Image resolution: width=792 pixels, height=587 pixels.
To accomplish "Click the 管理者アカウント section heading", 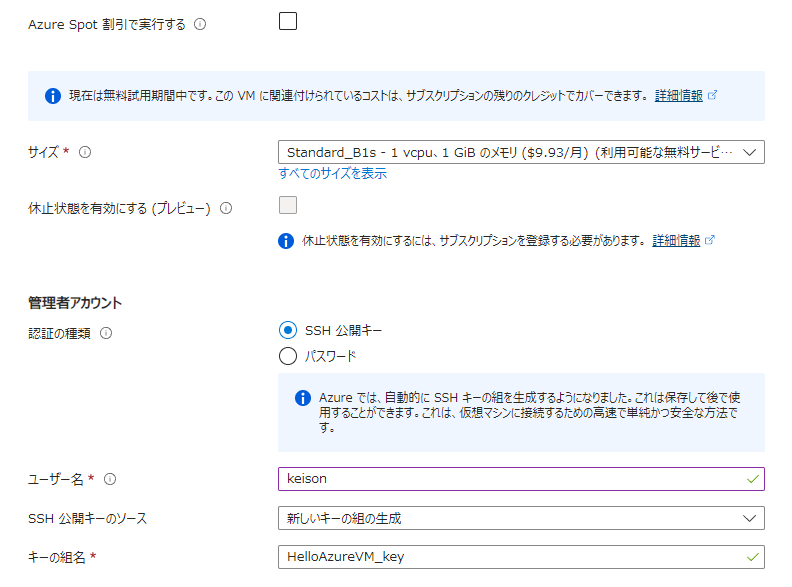I will 75,303.
